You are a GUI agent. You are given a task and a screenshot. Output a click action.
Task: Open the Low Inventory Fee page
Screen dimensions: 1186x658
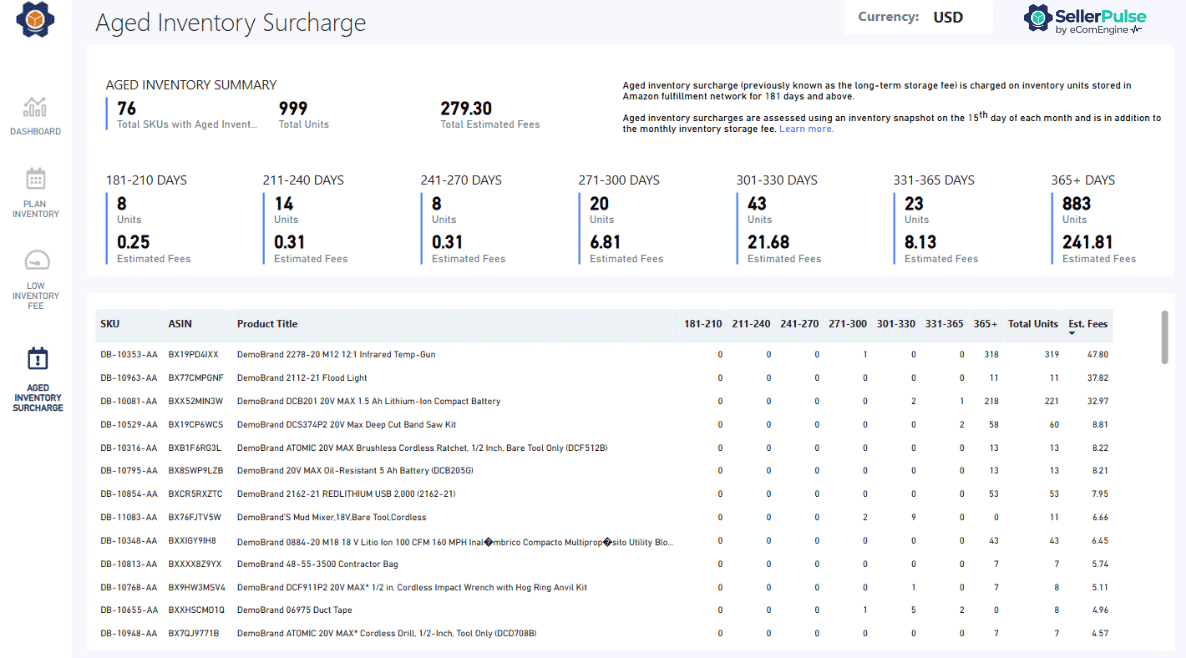tap(35, 272)
